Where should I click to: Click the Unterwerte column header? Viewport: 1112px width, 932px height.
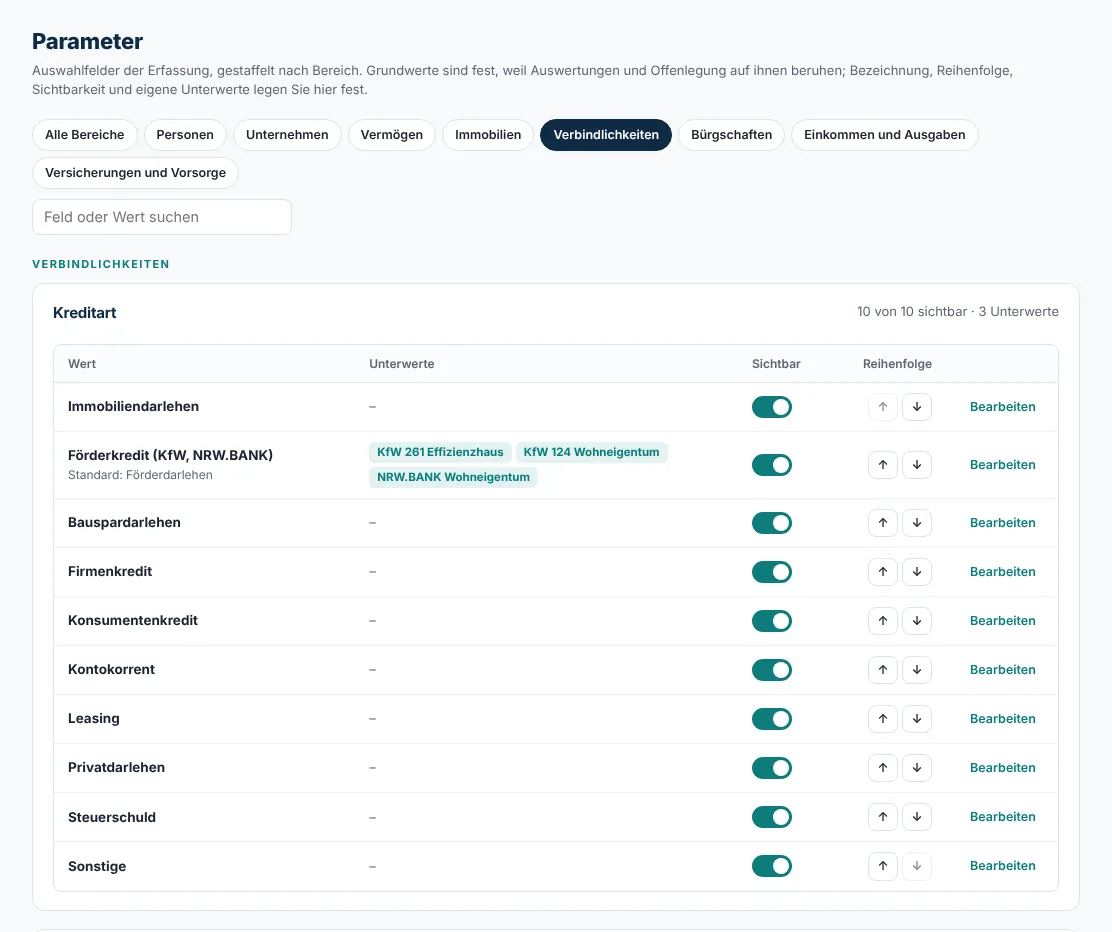coord(401,364)
